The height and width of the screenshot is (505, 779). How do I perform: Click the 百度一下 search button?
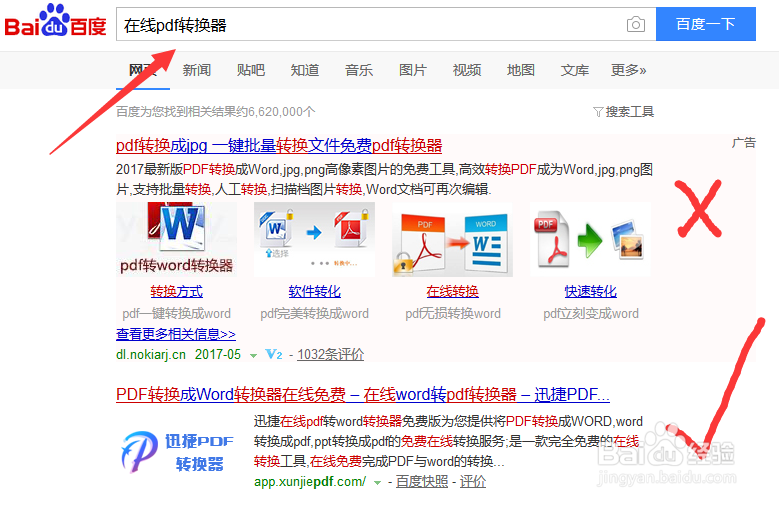[705, 24]
